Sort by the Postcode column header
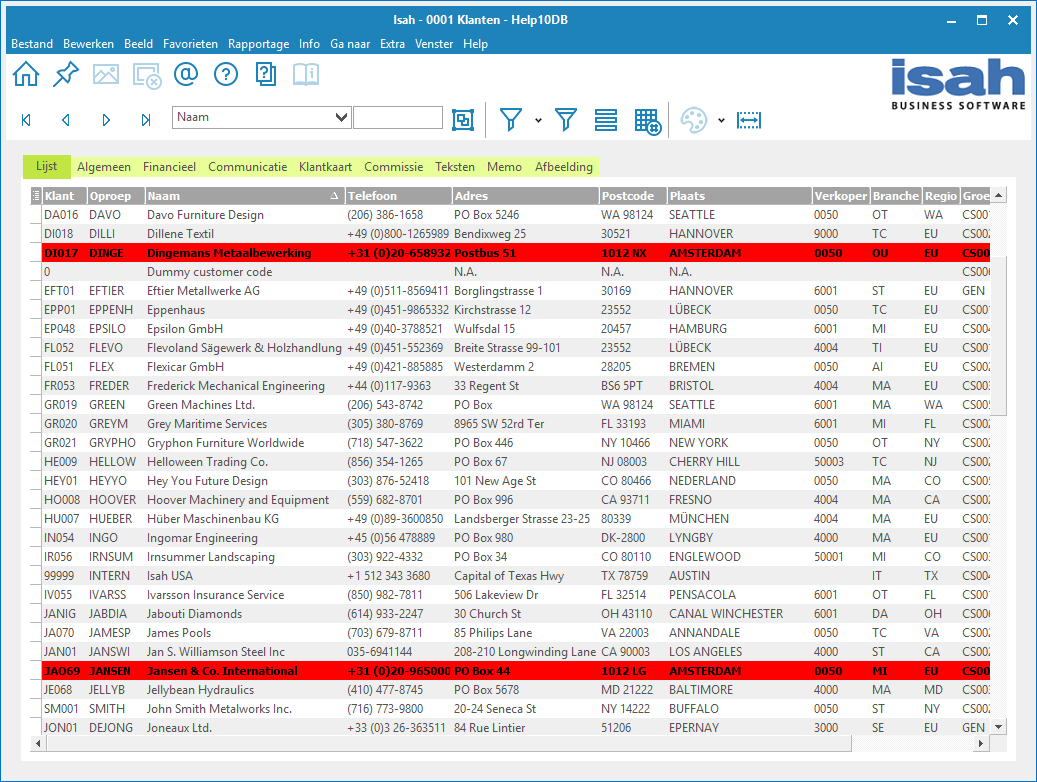Screen dimensions: 1037x782 pyautogui.click(x=632, y=196)
